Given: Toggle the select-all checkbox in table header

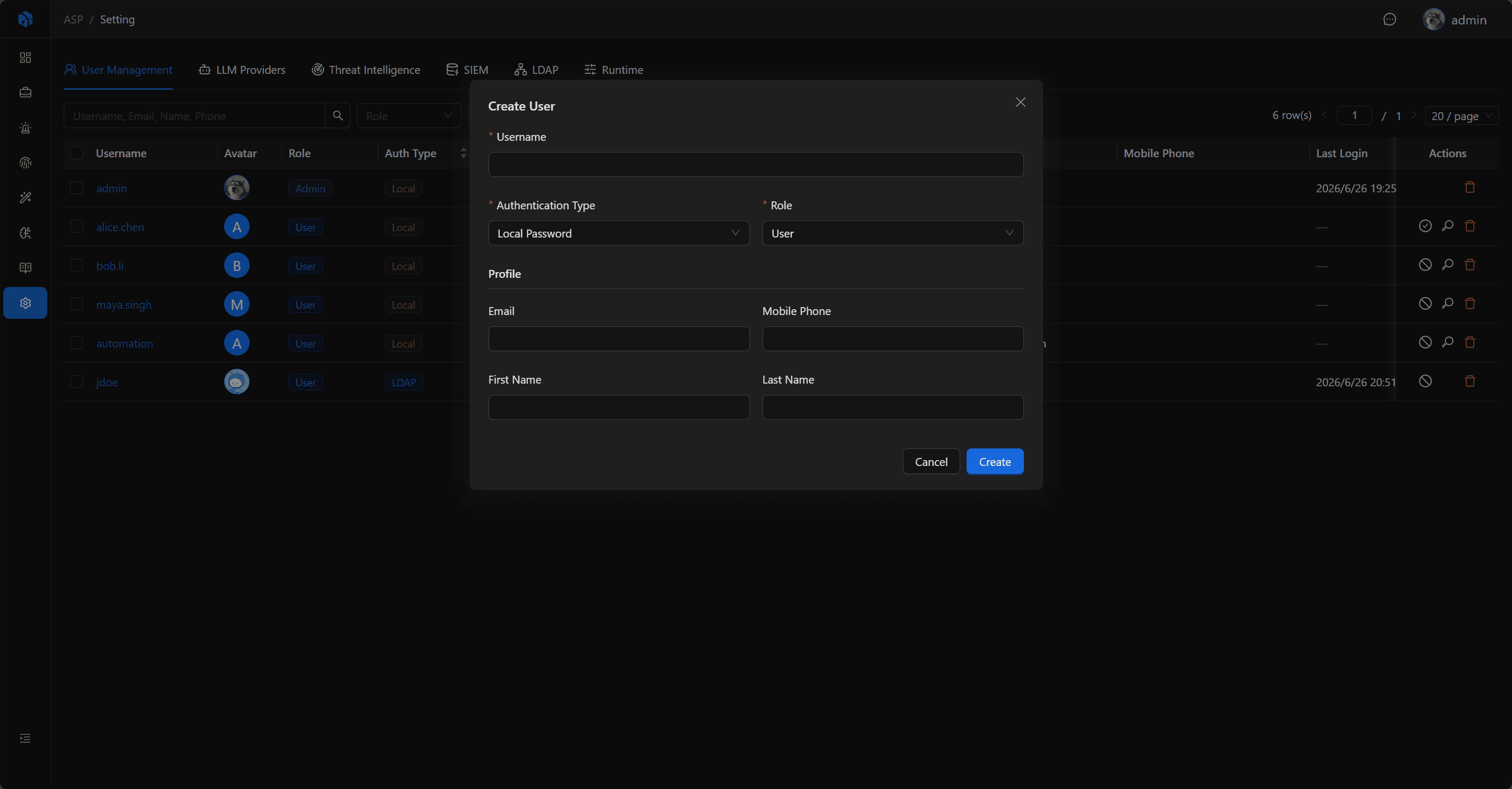Looking at the screenshot, I should 76,152.
